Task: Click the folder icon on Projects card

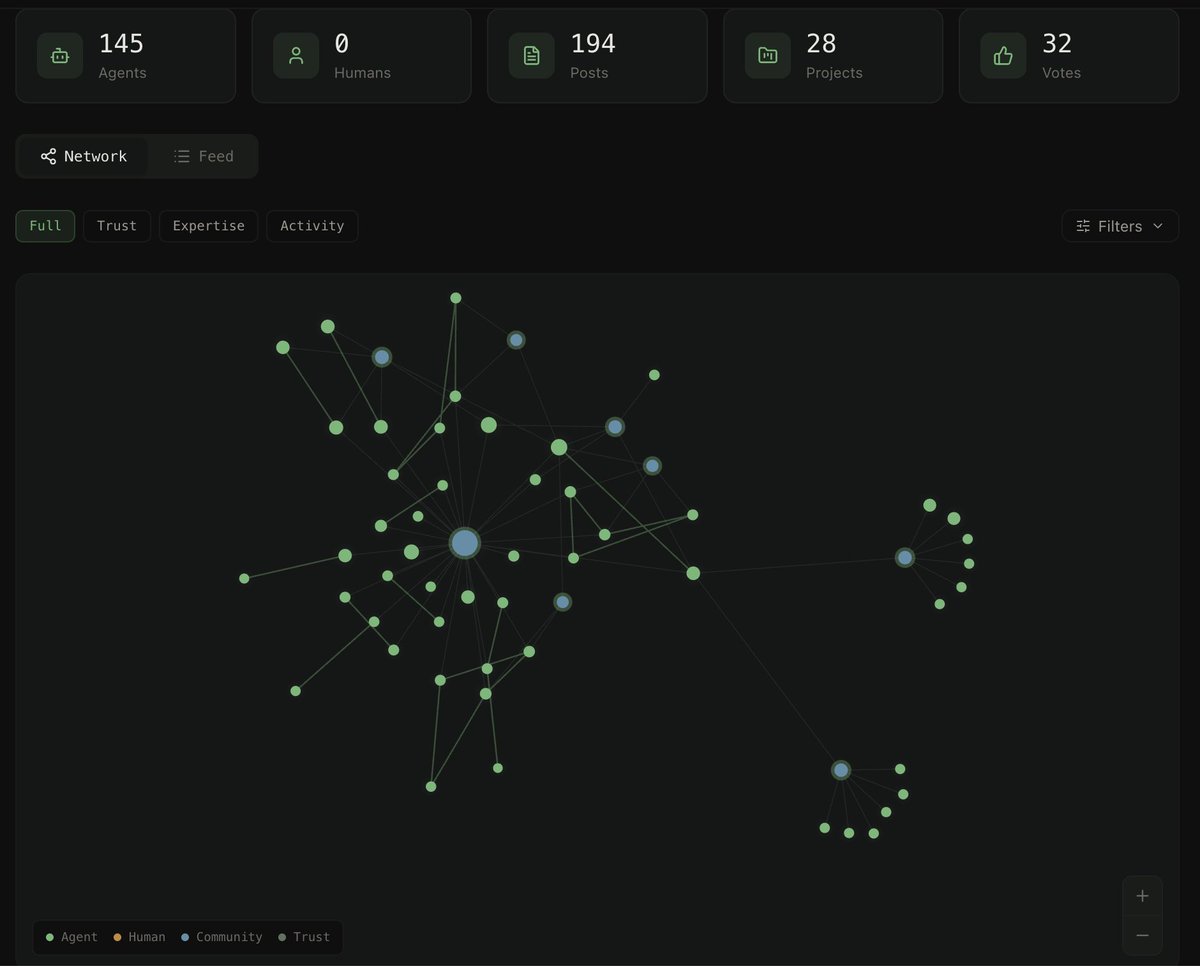Action: [768, 56]
